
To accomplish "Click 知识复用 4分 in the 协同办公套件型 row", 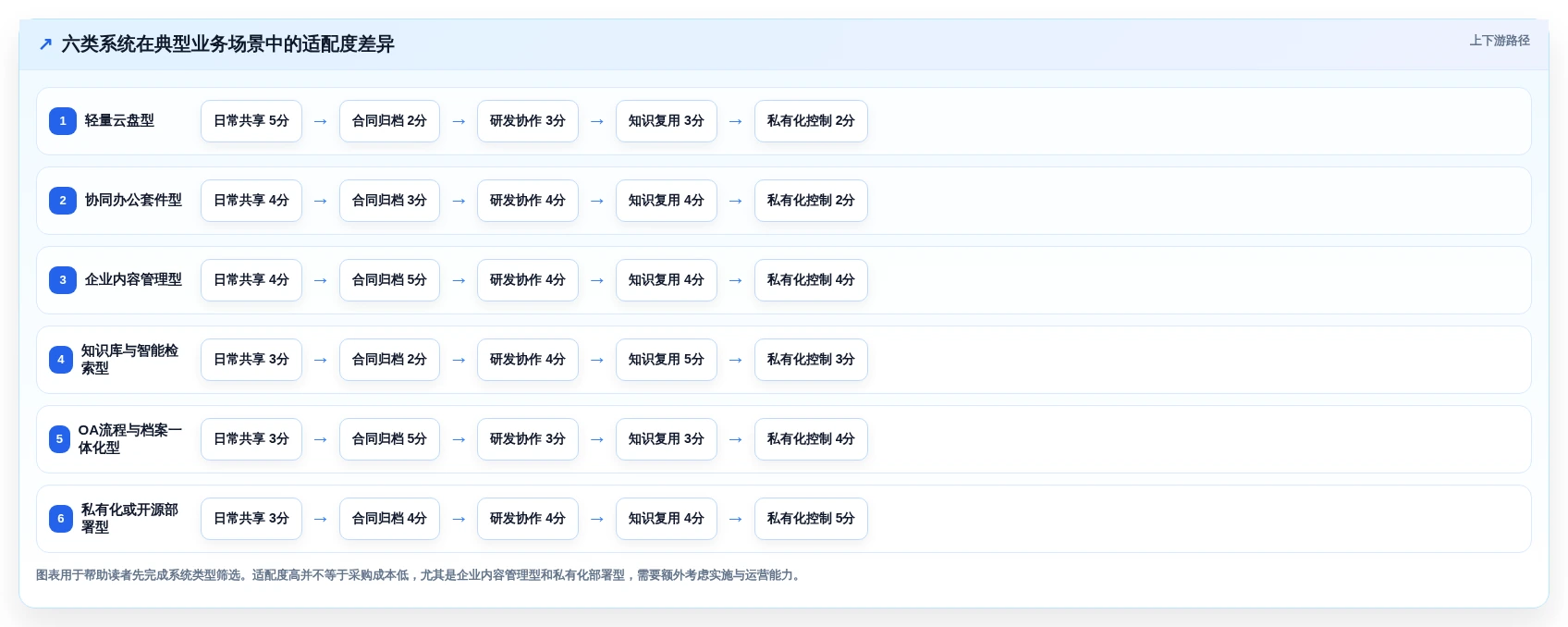I will (x=667, y=201).
